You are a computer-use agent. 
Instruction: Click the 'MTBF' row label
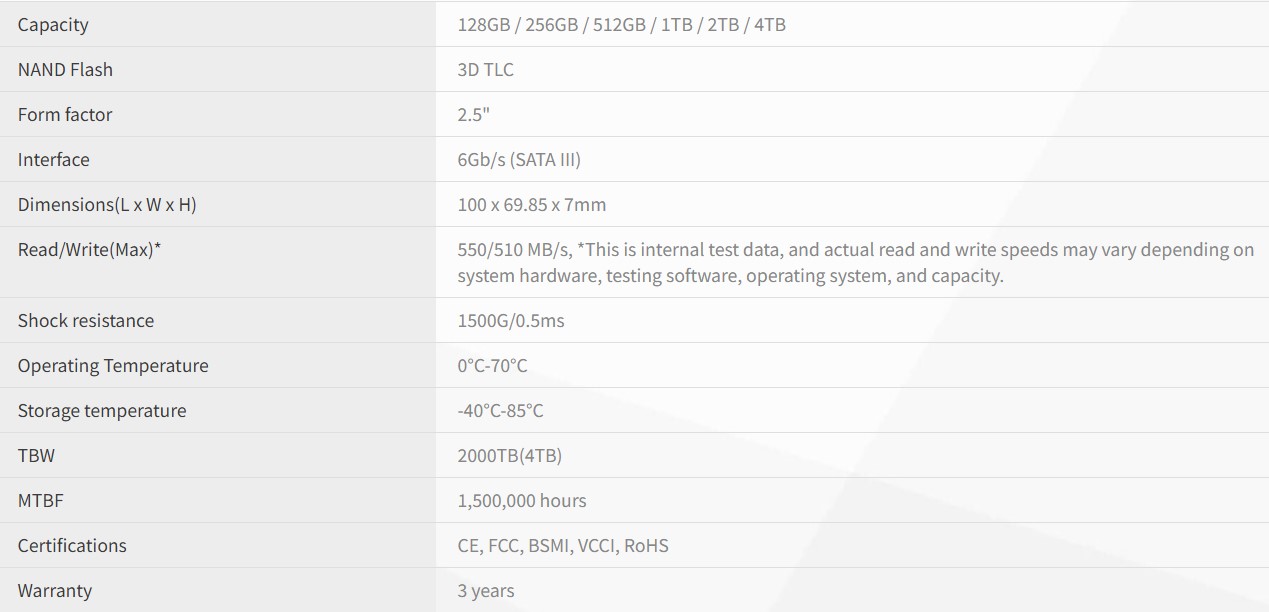(x=41, y=500)
